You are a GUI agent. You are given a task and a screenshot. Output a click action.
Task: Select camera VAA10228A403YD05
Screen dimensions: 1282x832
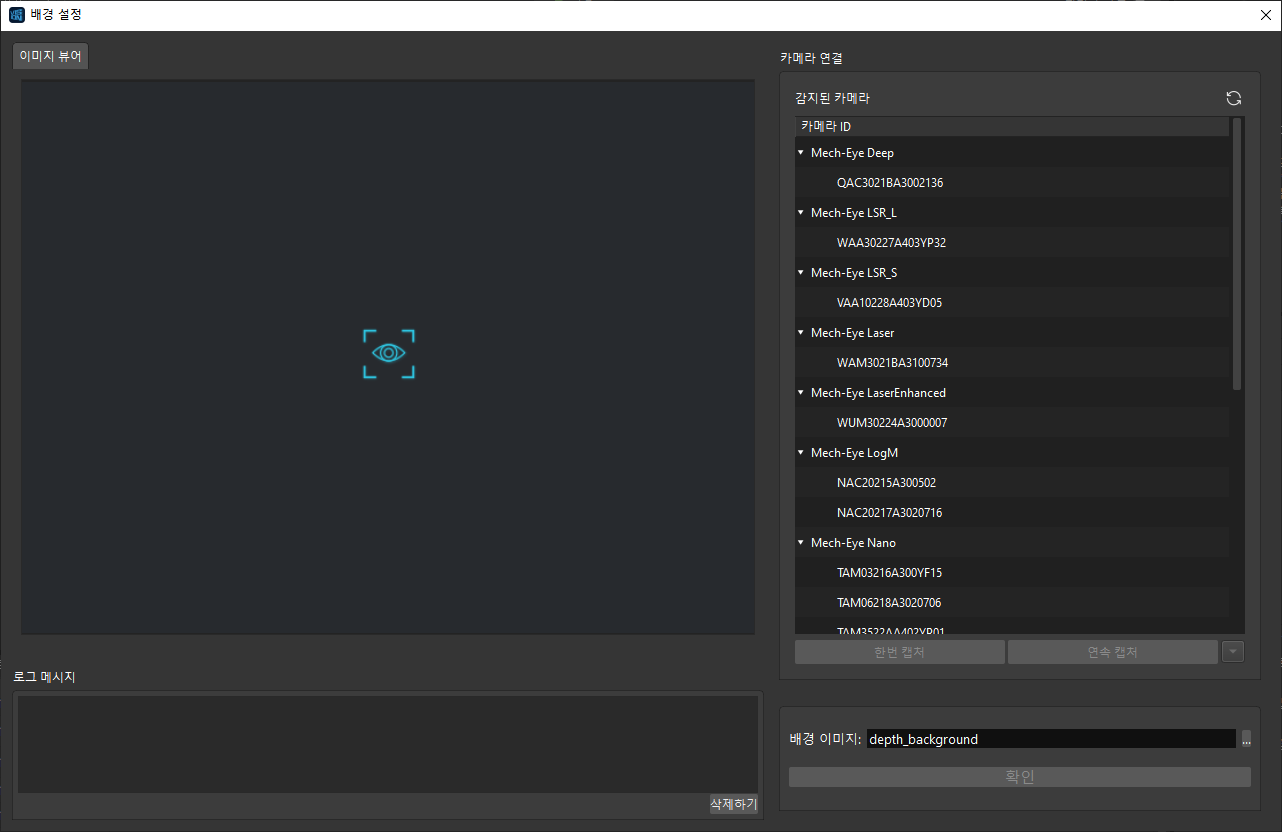coord(1012,303)
